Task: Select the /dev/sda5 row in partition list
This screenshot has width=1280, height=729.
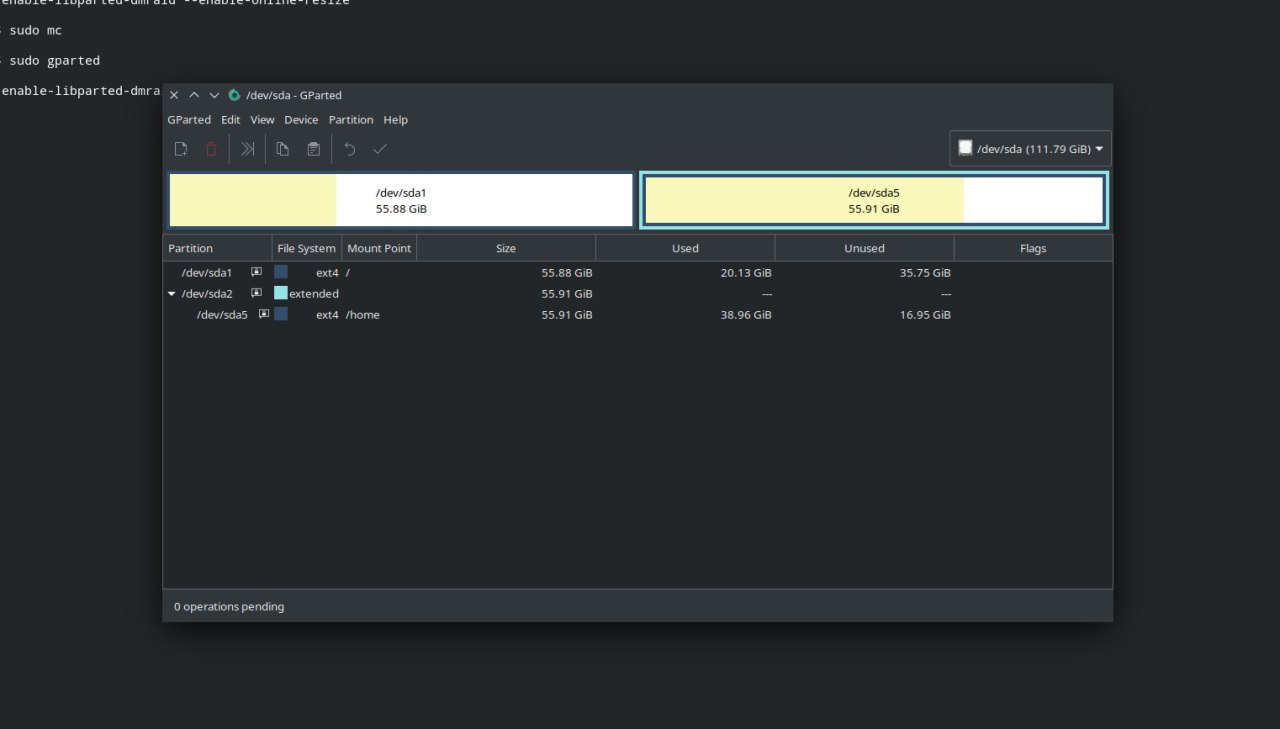Action: (637, 314)
